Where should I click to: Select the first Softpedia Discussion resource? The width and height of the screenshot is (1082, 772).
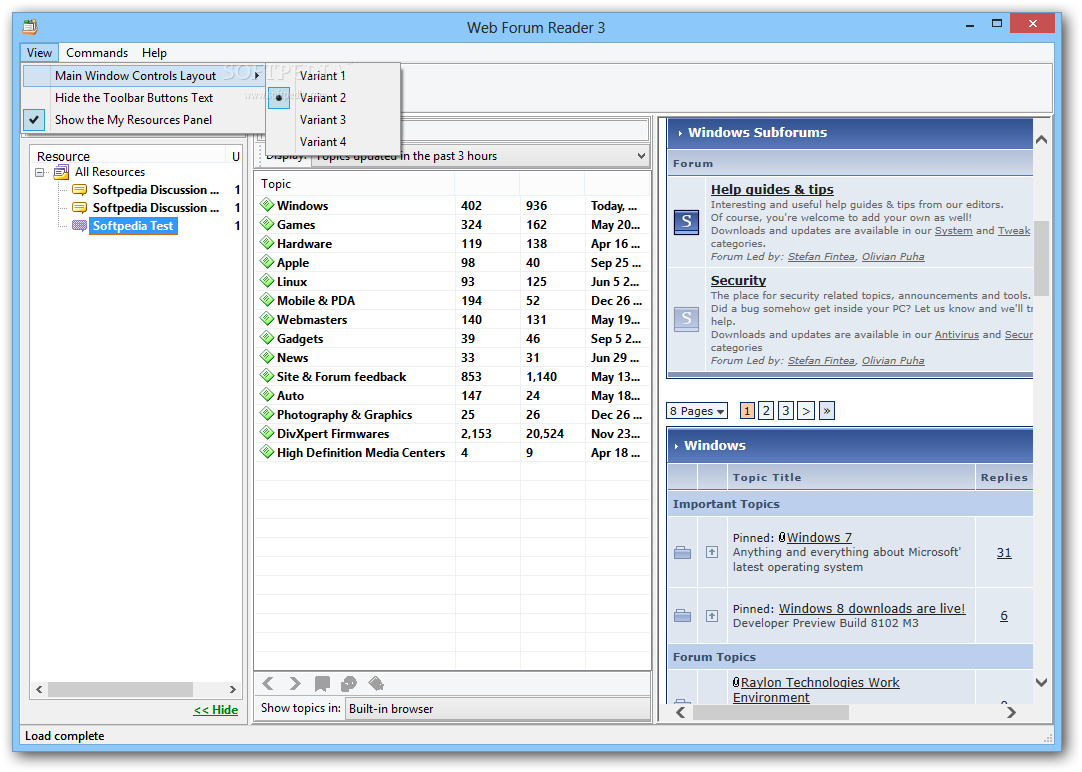(x=156, y=190)
